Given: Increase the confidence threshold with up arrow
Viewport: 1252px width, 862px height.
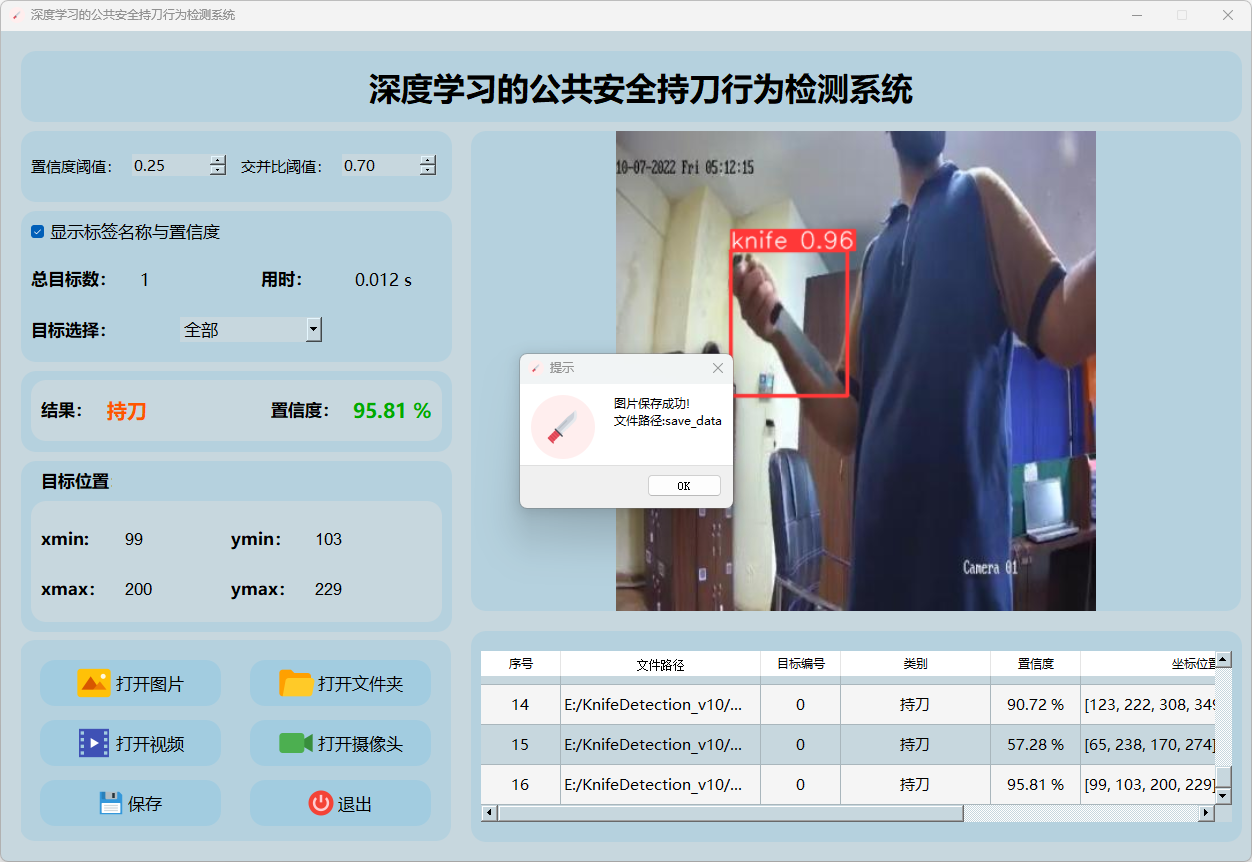Looking at the screenshot, I should click(x=218, y=160).
